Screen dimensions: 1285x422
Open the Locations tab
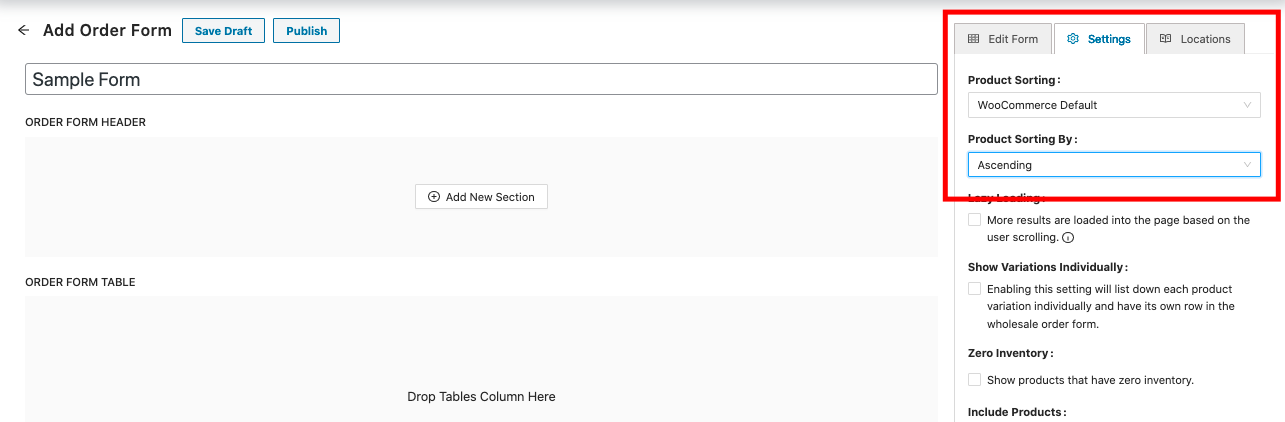click(1195, 39)
